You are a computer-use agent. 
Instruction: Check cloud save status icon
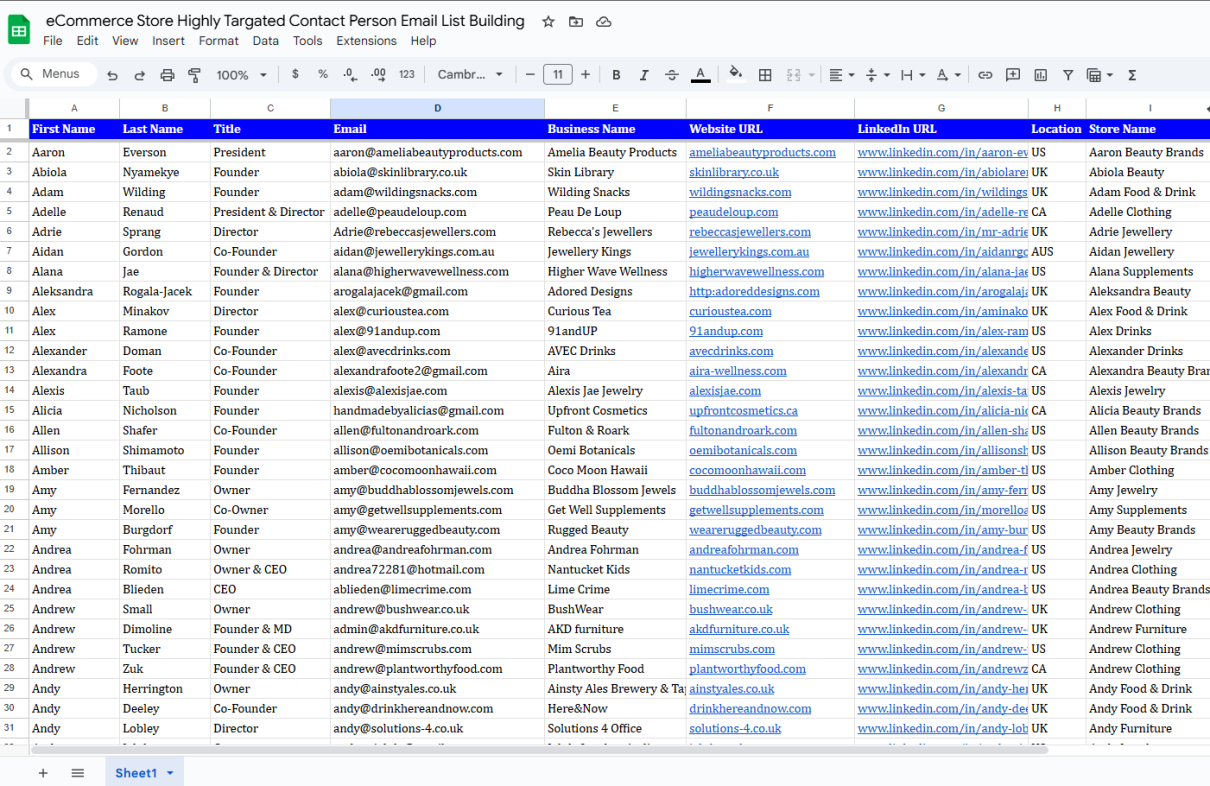(x=603, y=21)
